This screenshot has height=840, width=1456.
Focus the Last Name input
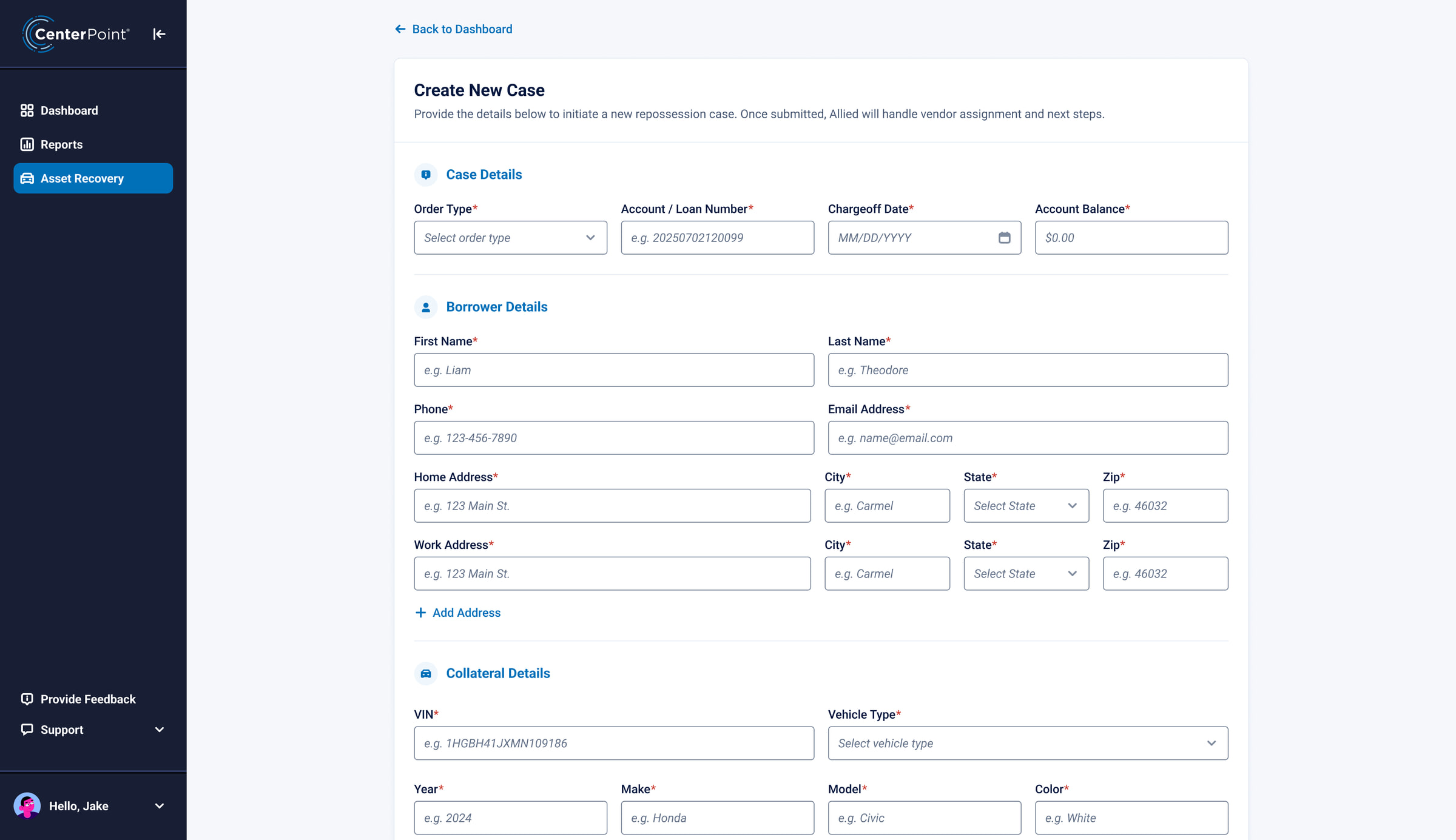click(1028, 370)
